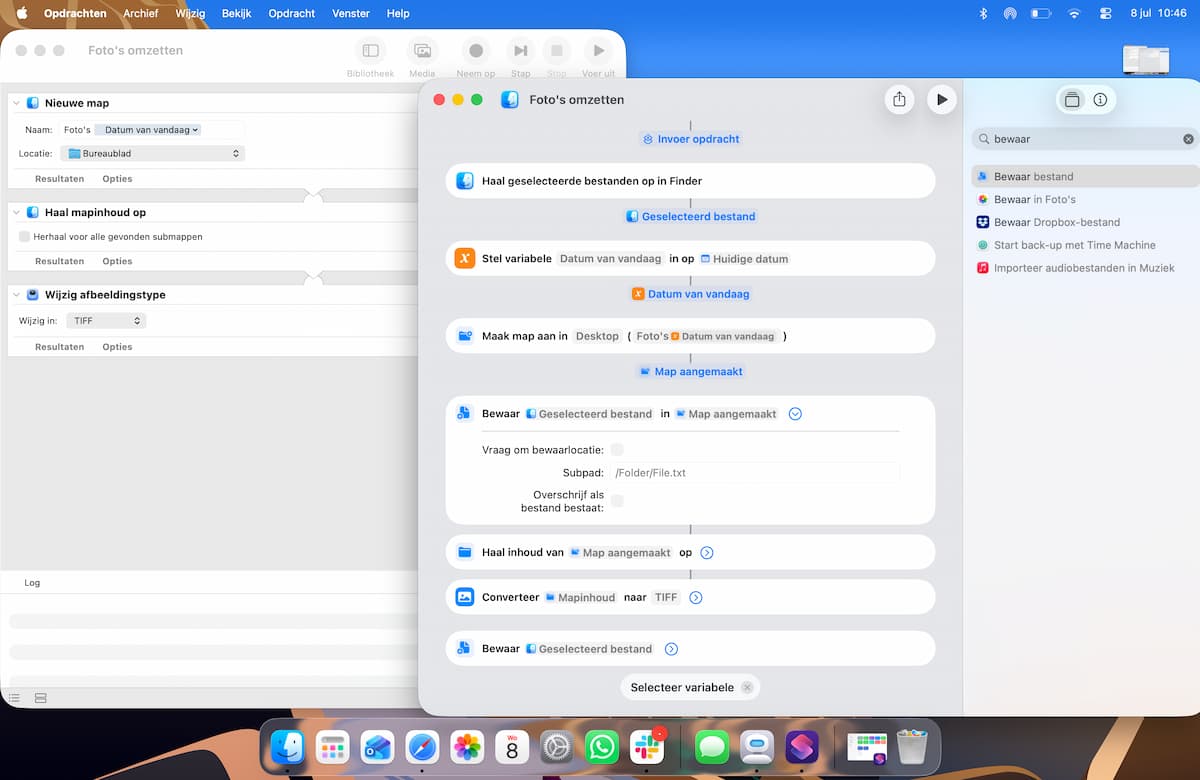Check Herhaal voor alle gevonden submappen
The height and width of the screenshot is (780, 1200).
click(x=24, y=237)
